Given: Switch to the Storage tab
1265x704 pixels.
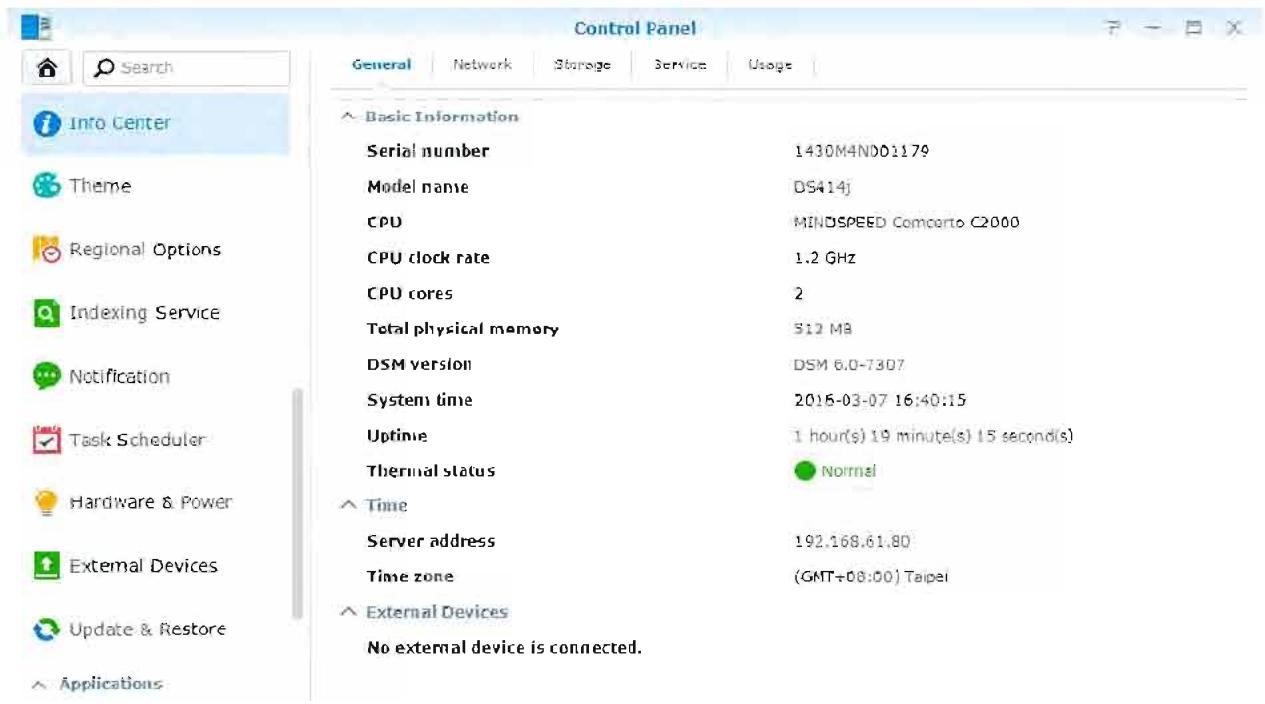Looking at the screenshot, I should (582, 65).
